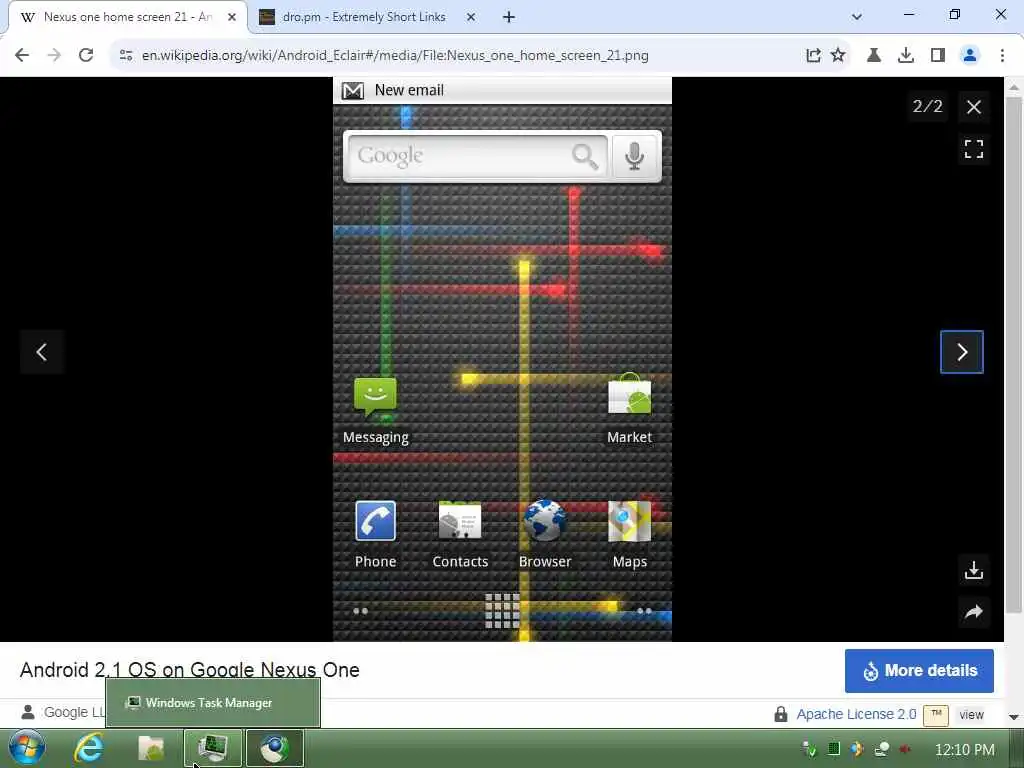Click the More details button
This screenshot has height=768, width=1024.
point(919,671)
